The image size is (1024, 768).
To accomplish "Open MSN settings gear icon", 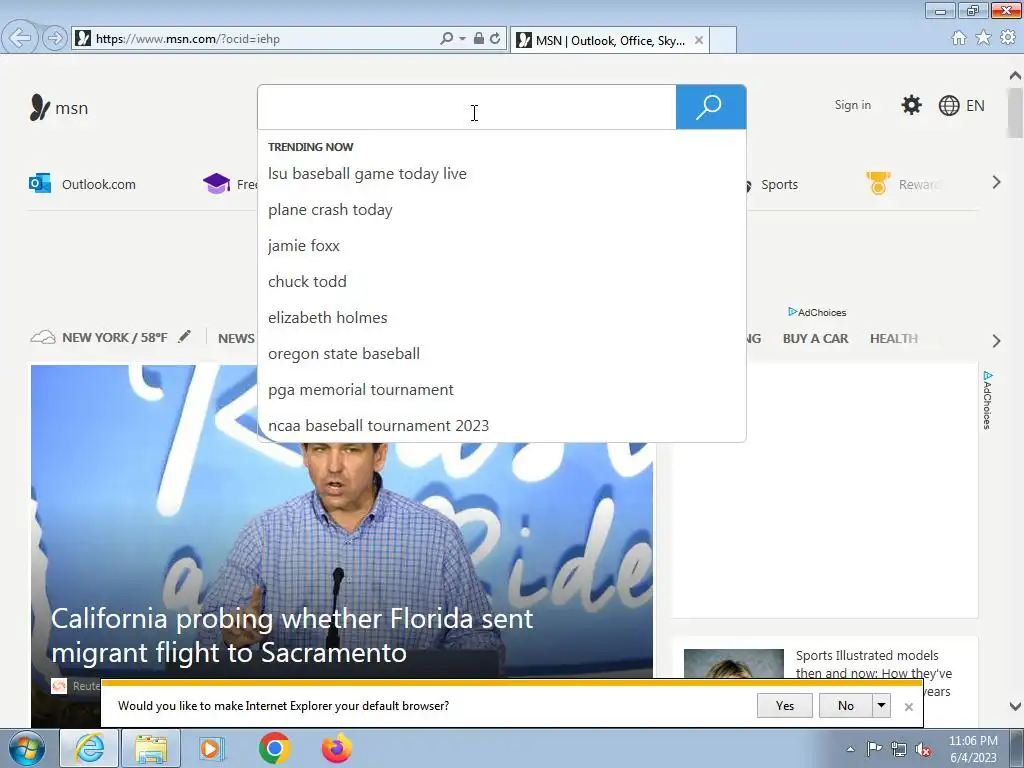I will [911, 105].
